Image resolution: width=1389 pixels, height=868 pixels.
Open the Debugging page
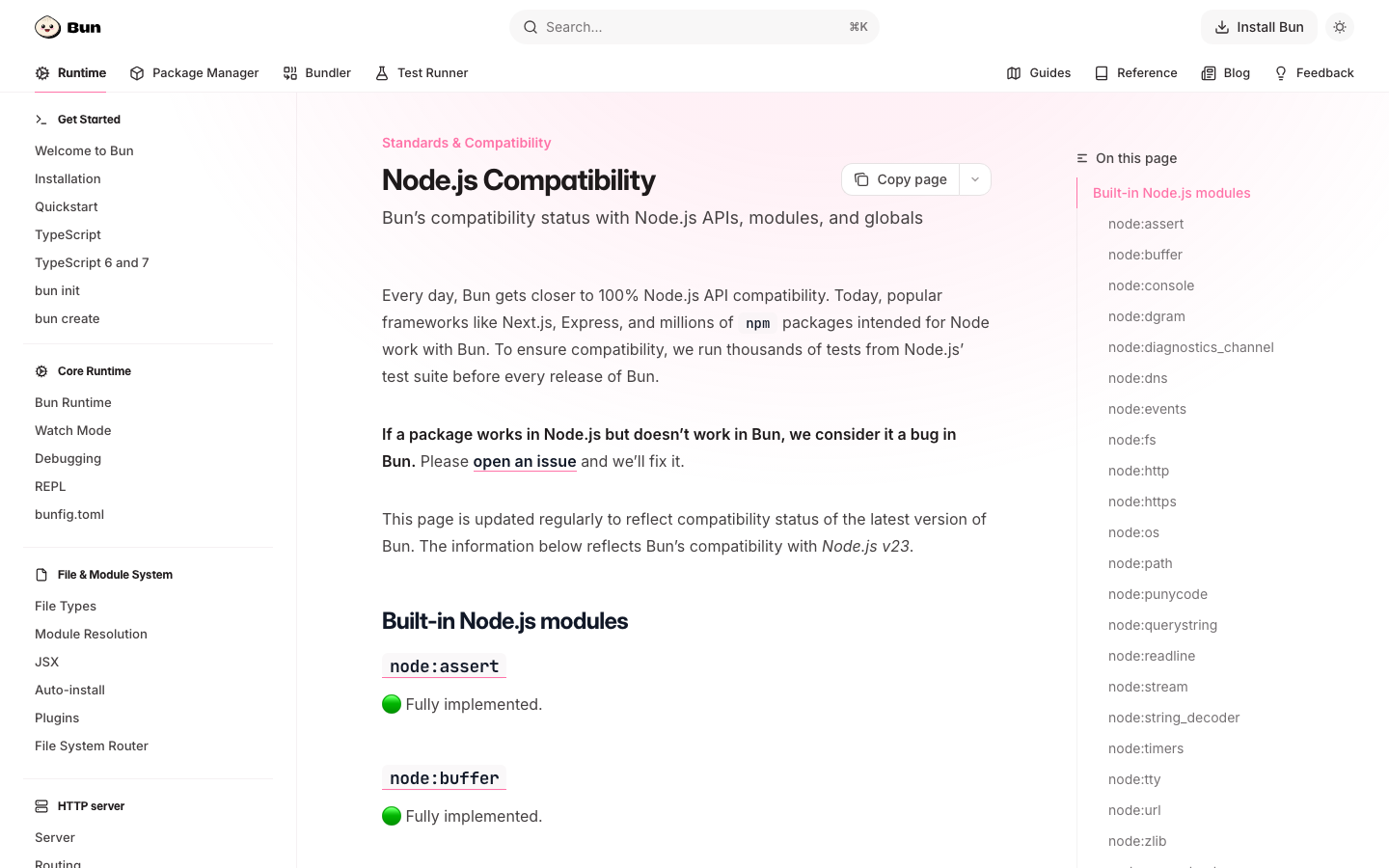(x=68, y=458)
